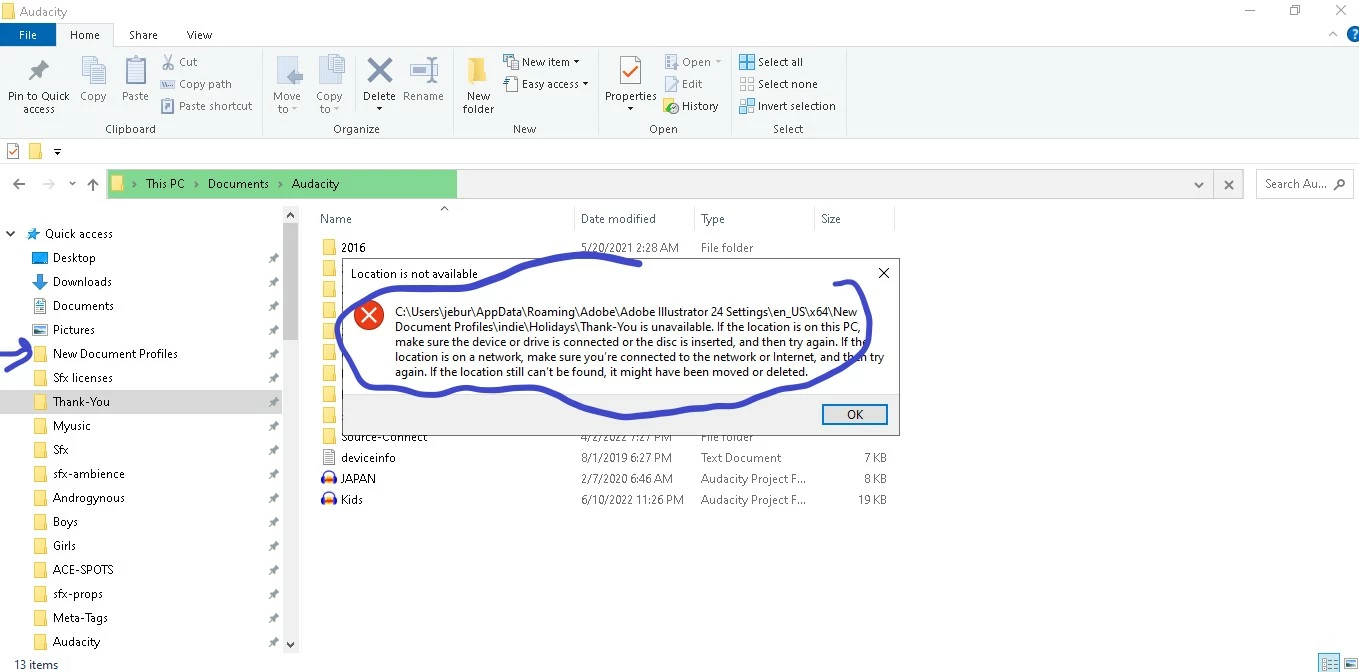The image size is (1359, 672).
Task: Click Invert selection in ribbon
Action: (787, 106)
